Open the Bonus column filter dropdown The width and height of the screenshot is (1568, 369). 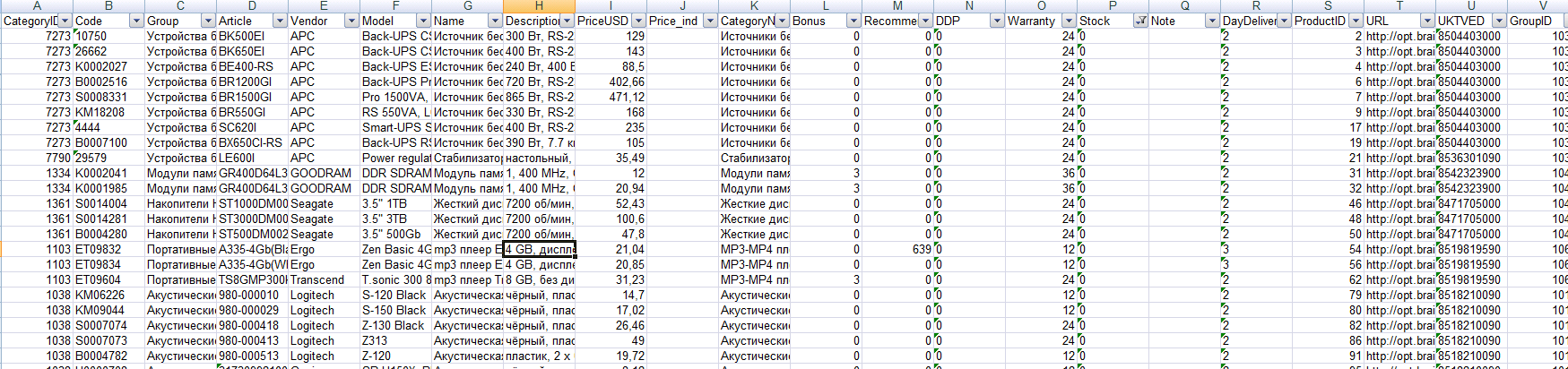[853, 21]
